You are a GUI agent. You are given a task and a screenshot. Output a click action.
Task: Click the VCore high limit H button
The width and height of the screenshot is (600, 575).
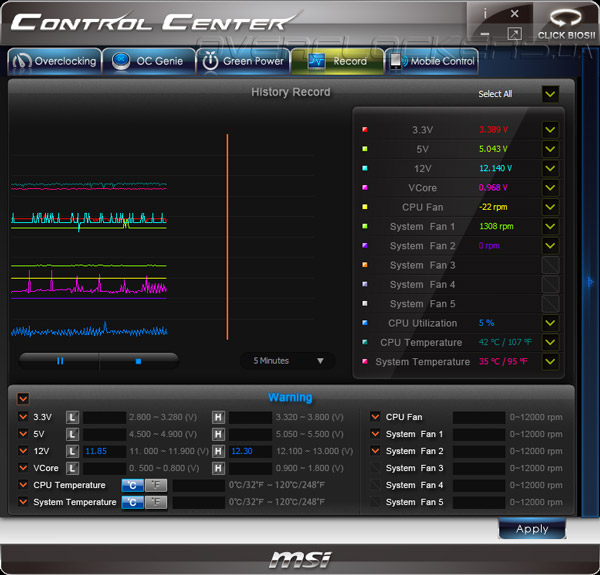click(218, 468)
